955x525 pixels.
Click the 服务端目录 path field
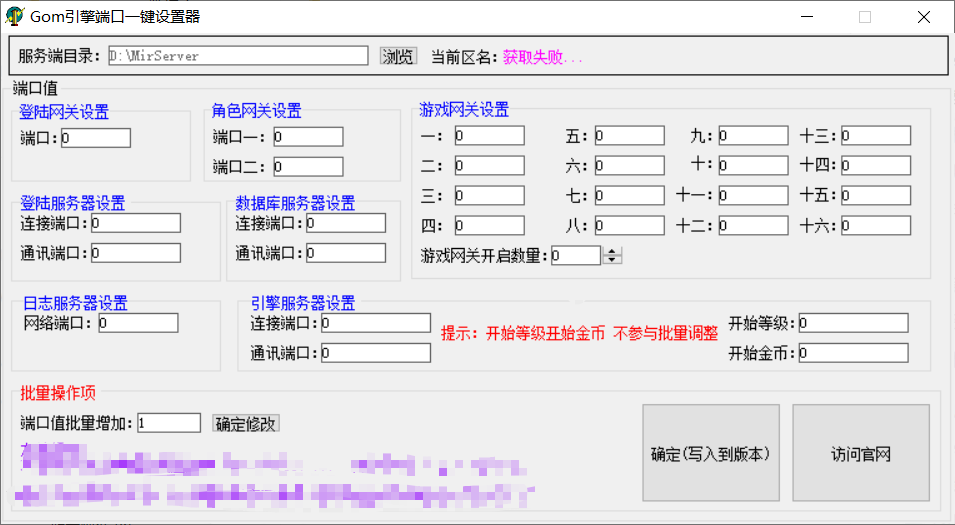pos(238,55)
